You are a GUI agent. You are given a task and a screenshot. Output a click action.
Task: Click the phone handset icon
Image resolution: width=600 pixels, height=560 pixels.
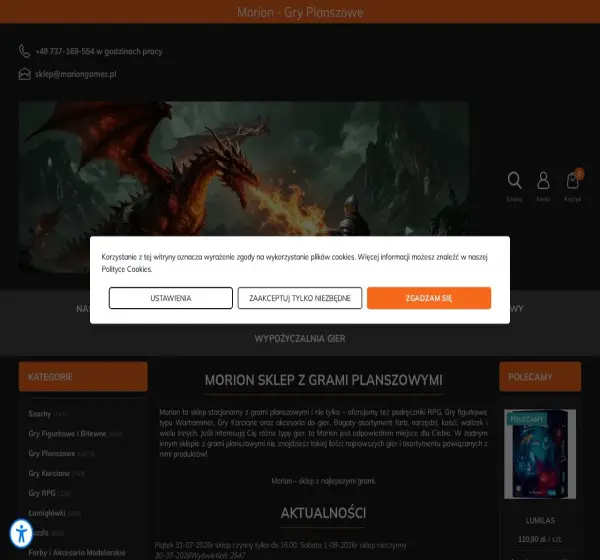tap(24, 51)
